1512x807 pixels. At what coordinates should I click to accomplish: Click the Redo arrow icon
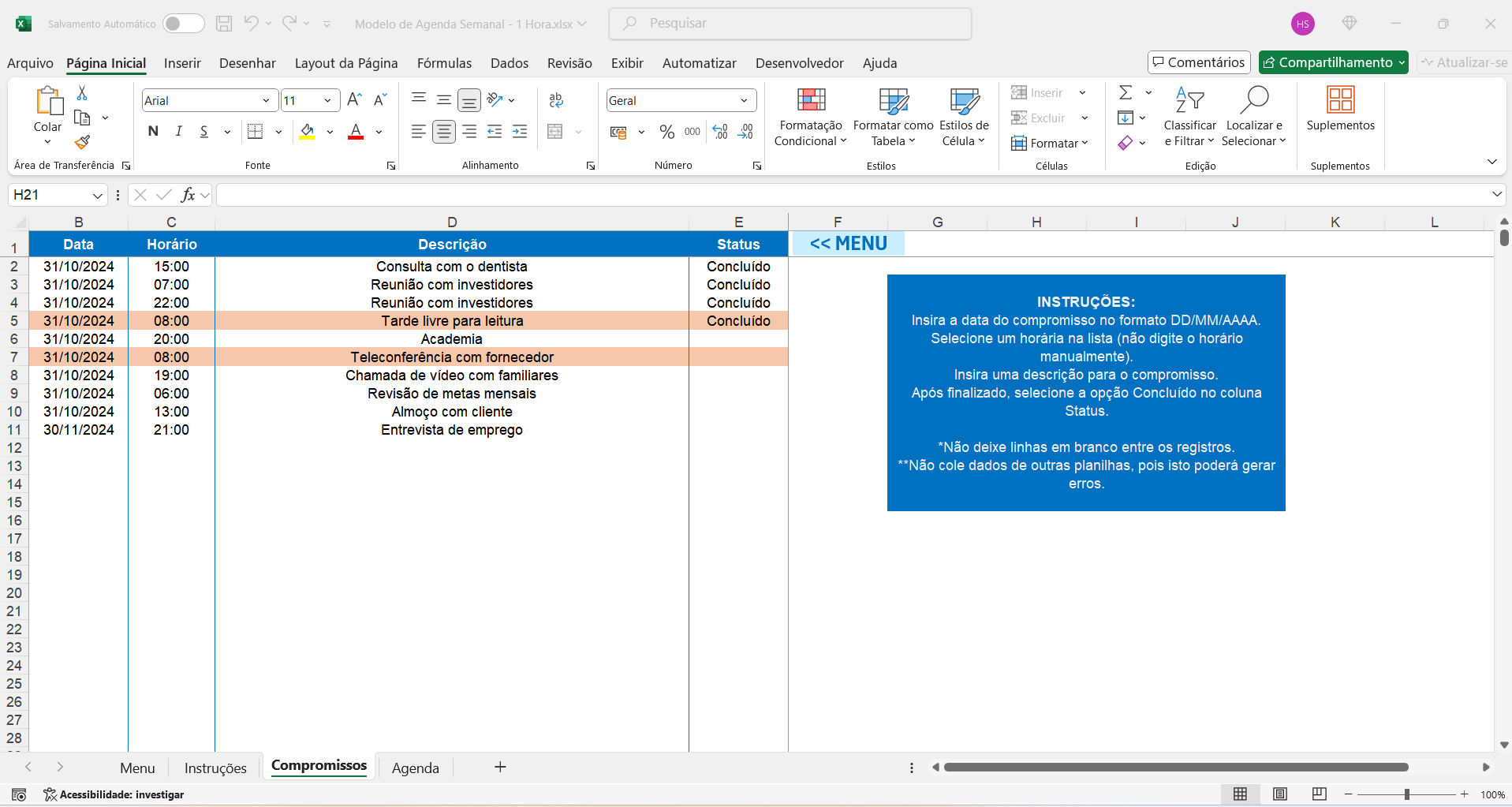(289, 24)
